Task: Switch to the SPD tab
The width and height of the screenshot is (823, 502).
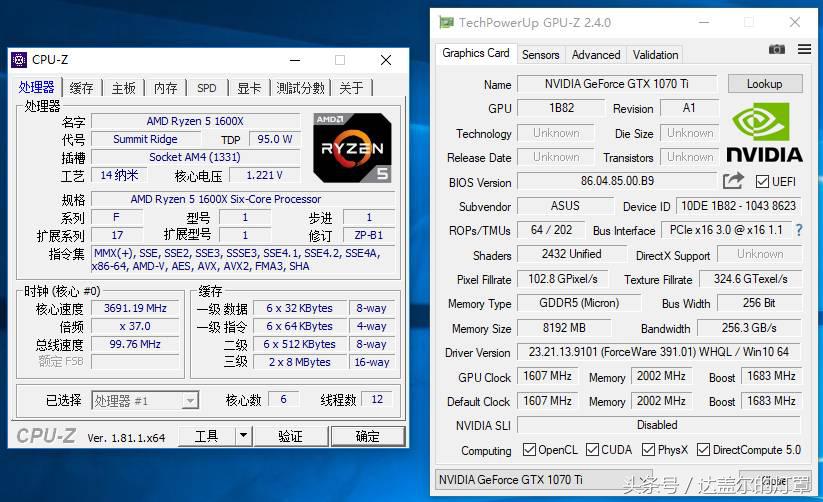Action: [207, 88]
